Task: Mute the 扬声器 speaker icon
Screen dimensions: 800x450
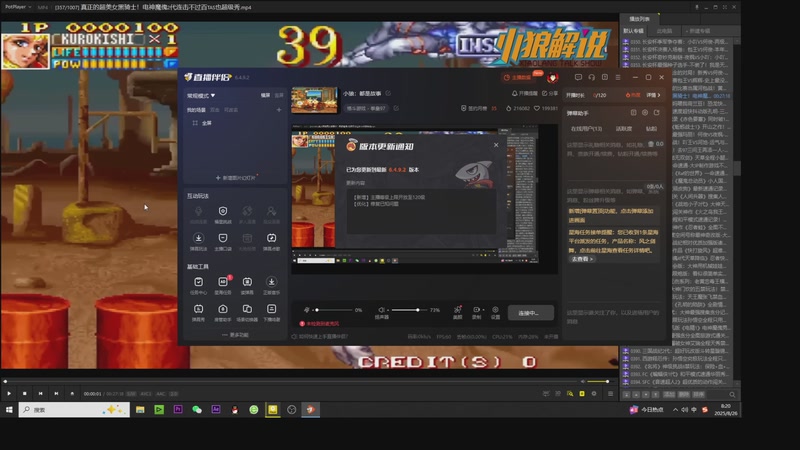Action: (x=381, y=310)
